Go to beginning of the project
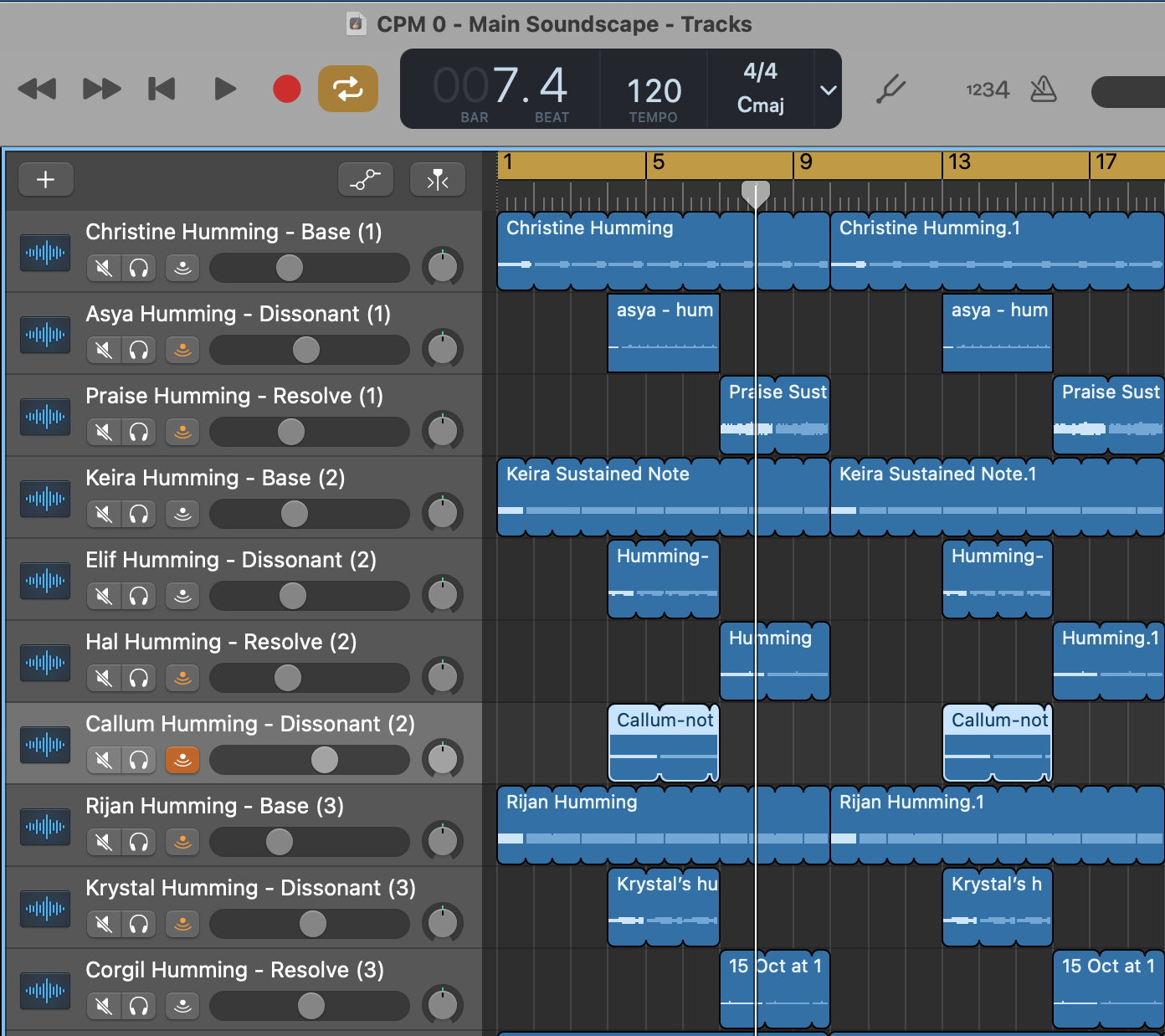The height and width of the screenshot is (1036, 1165). pyautogui.click(x=162, y=89)
